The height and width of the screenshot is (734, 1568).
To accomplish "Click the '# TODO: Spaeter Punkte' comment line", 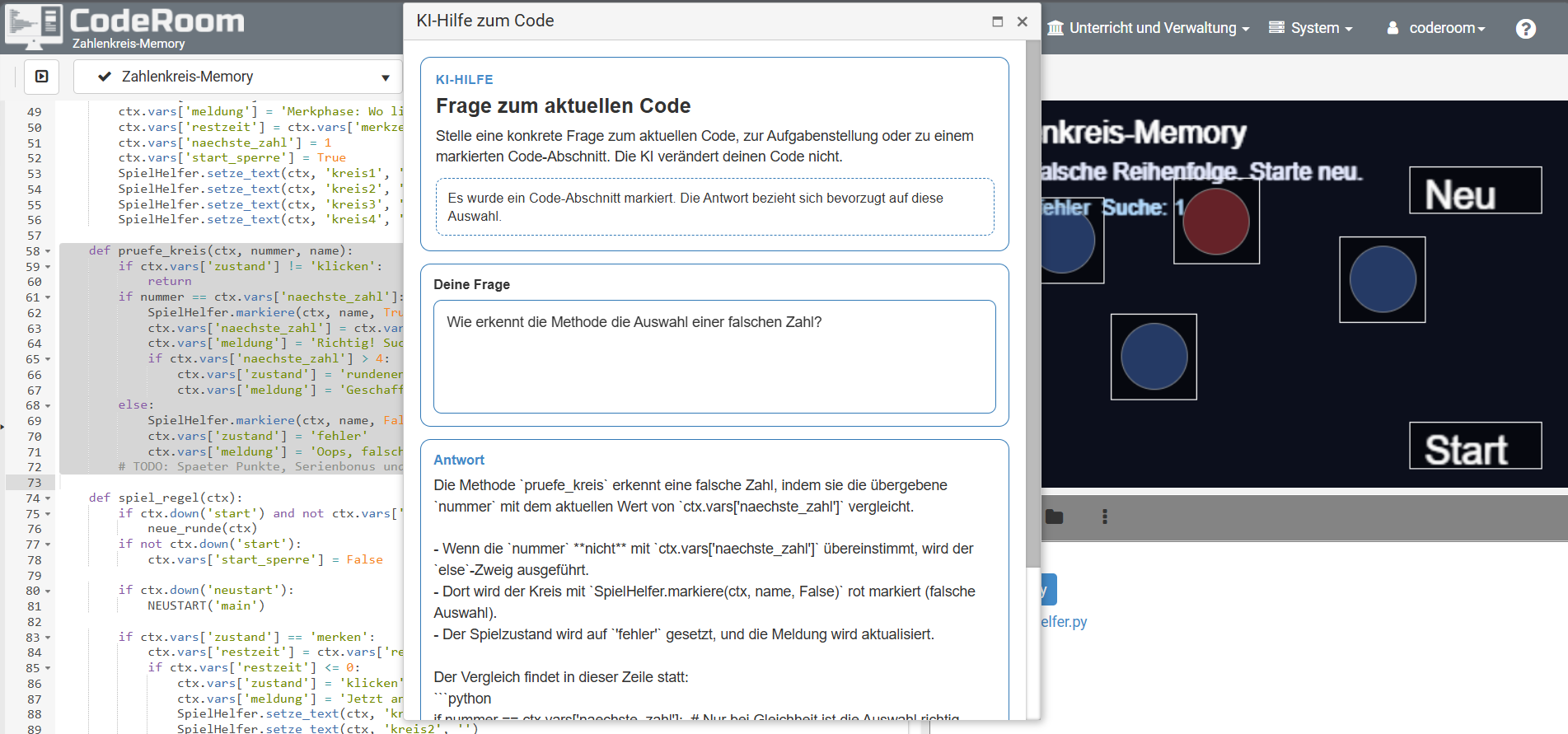I will coord(261,466).
